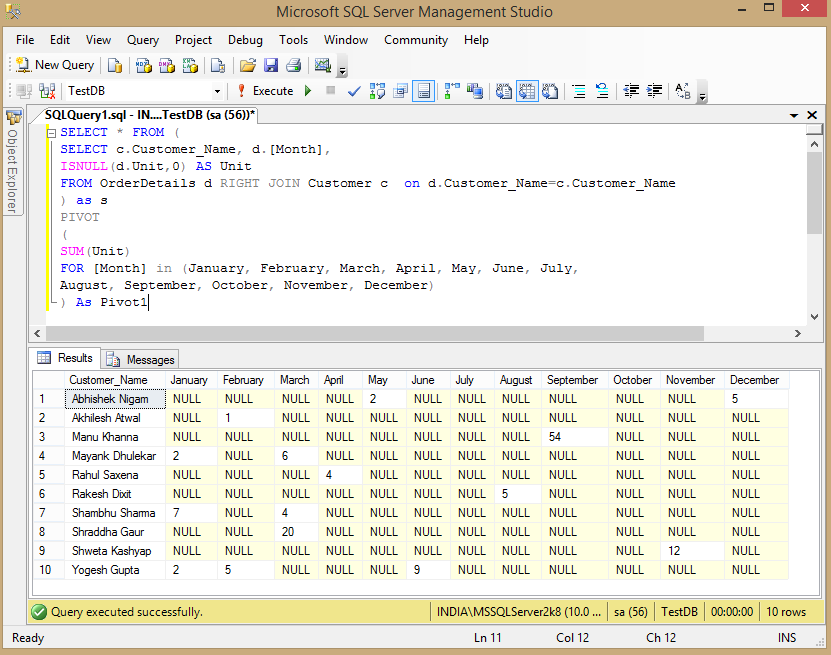The image size is (831, 655).
Task: Open the Query menu
Action: pos(143,40)
